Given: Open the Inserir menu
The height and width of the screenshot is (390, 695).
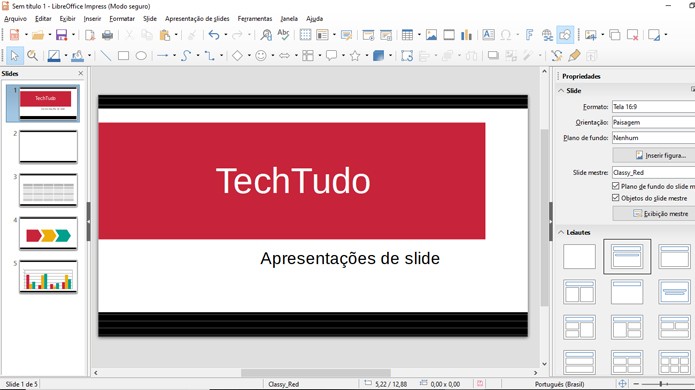Looking at the screenshot, I should (x=92, y=19).
